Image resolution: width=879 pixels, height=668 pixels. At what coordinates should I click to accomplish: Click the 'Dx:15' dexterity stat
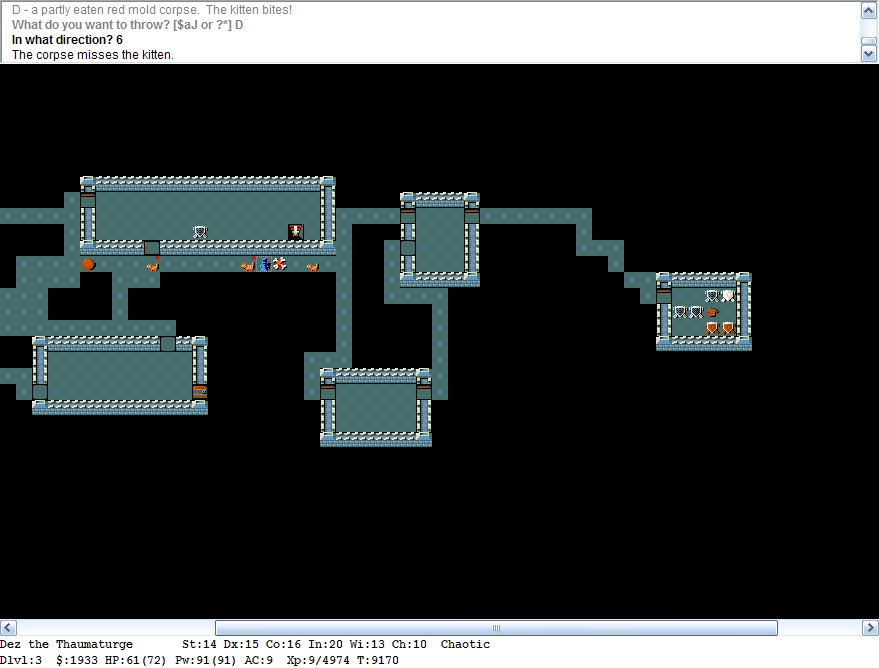point(241,644)
